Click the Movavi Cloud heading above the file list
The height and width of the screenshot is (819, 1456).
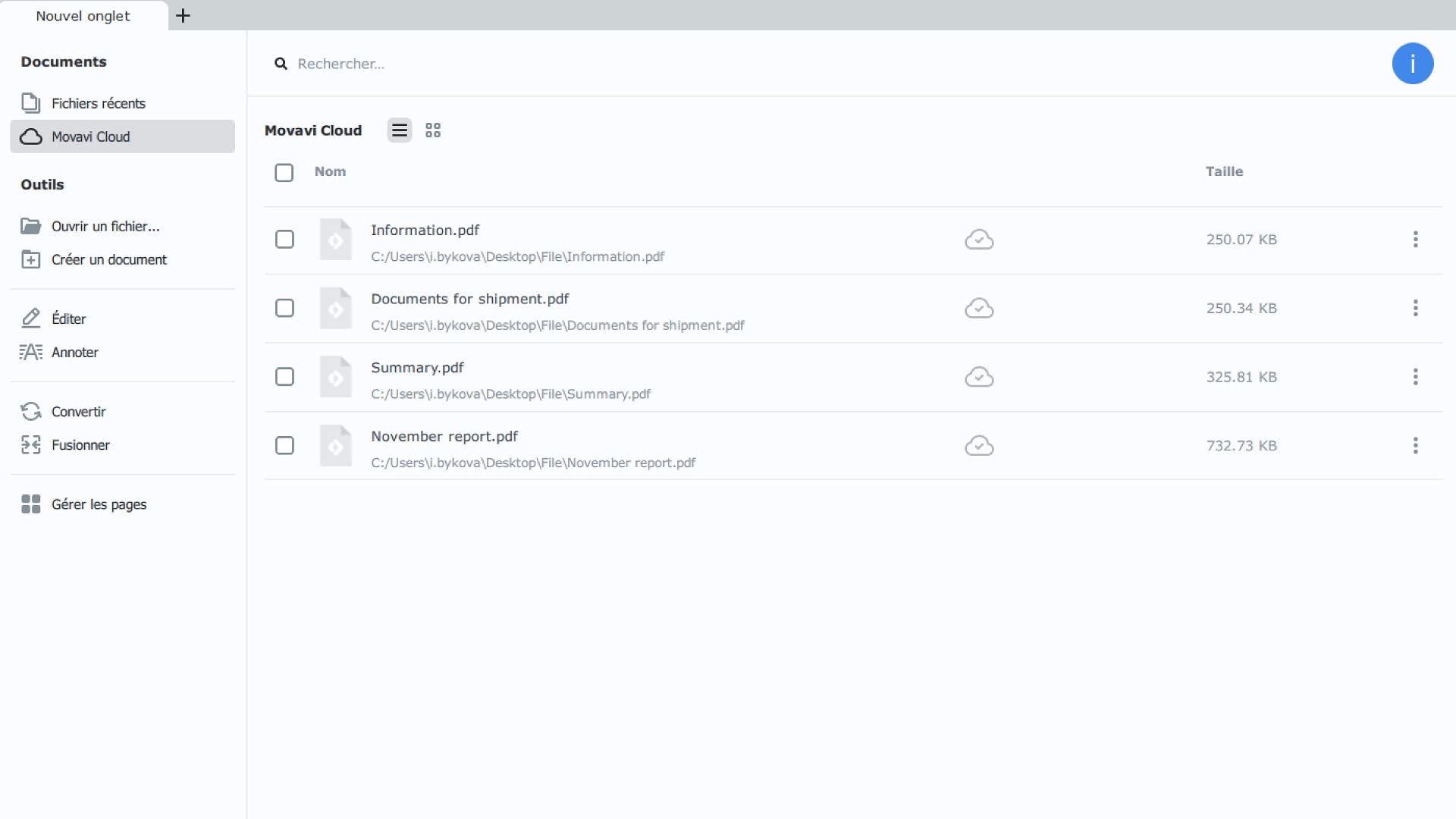pos(313,130)
